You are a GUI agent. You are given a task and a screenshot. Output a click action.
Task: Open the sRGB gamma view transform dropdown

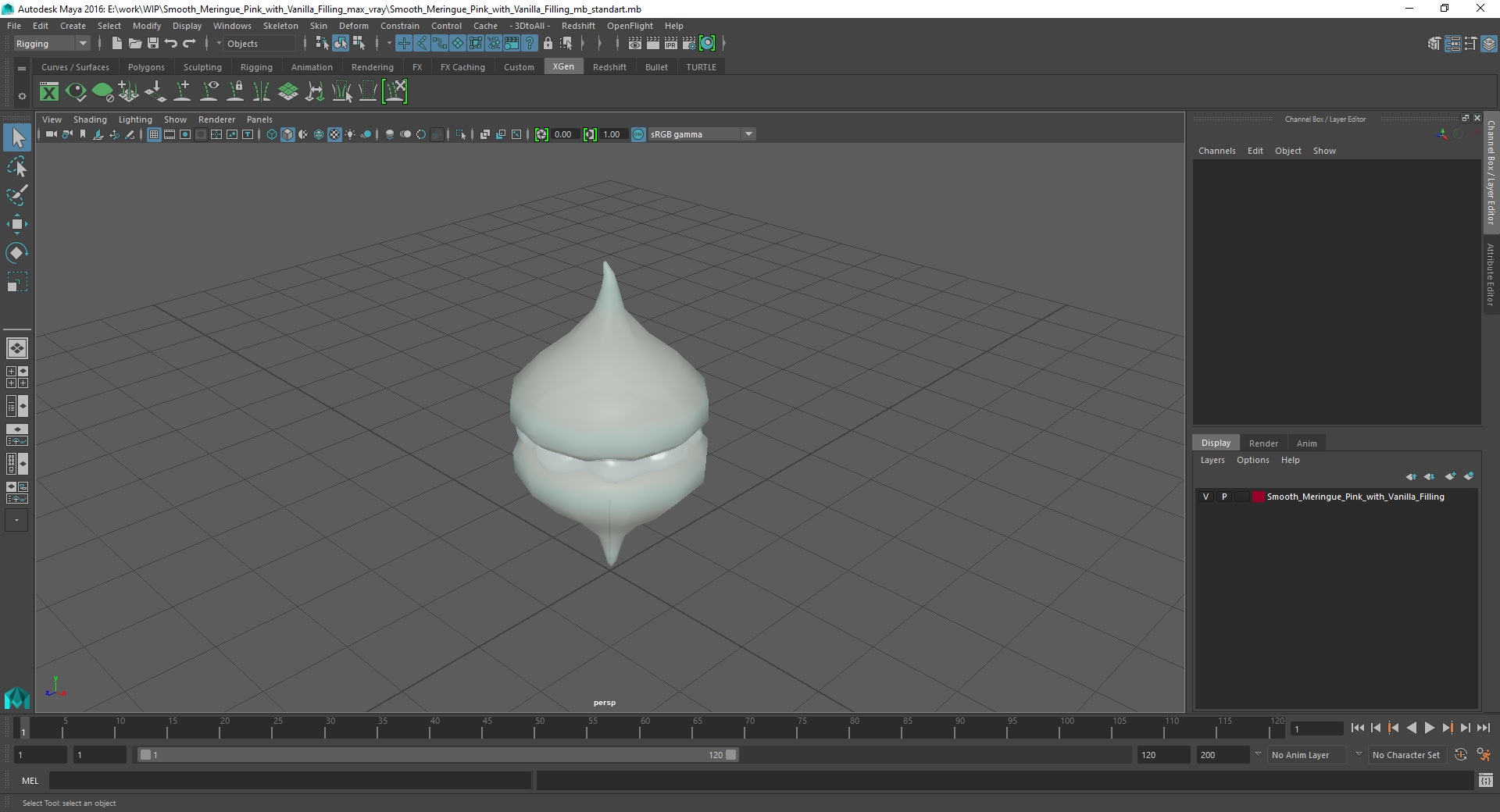pyautogui.click(x=701, y=134)
